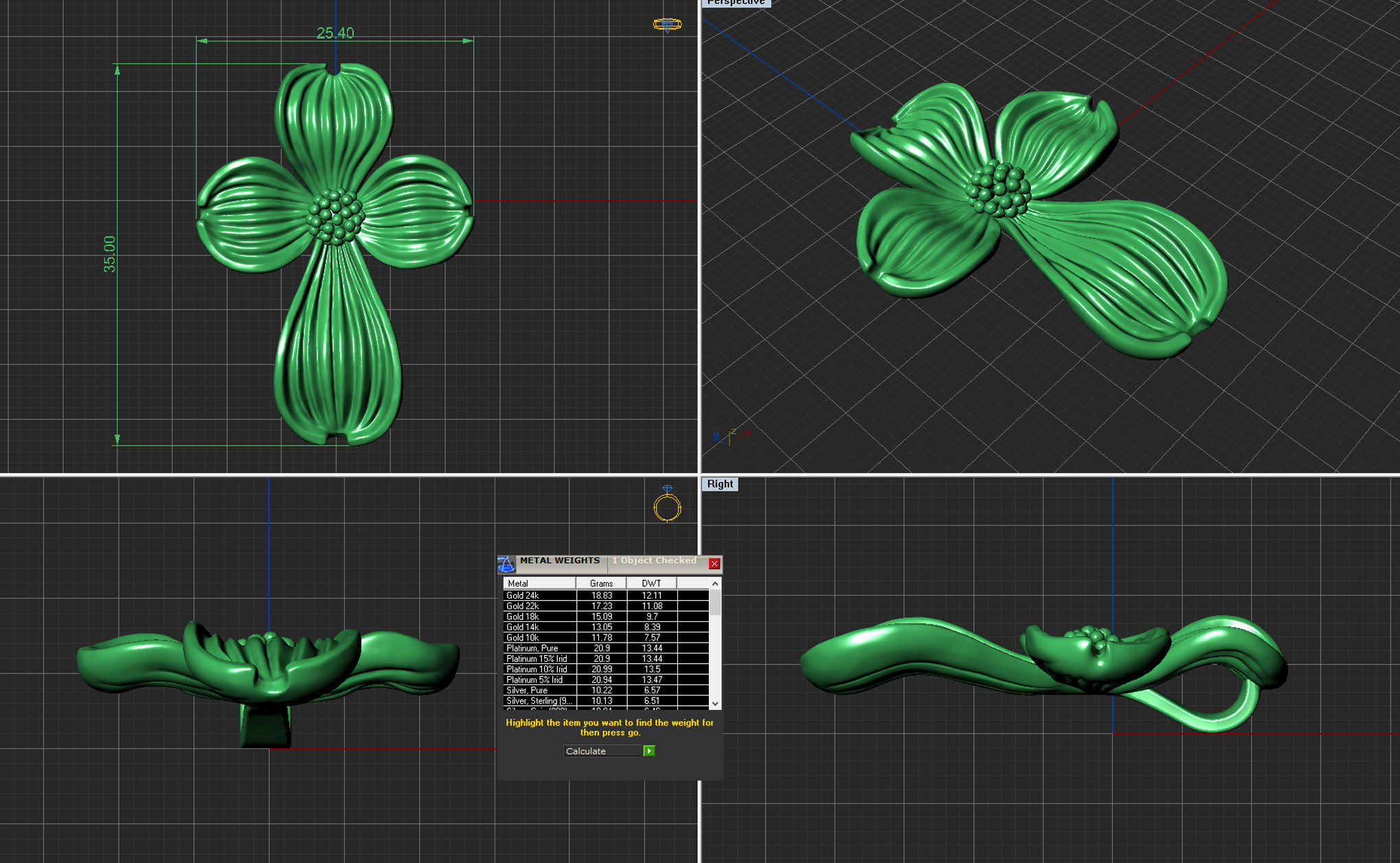This screenshot has height=863, width=1400.
Task: Activate the Perspective viewport label
Action: tap(736, 3)
